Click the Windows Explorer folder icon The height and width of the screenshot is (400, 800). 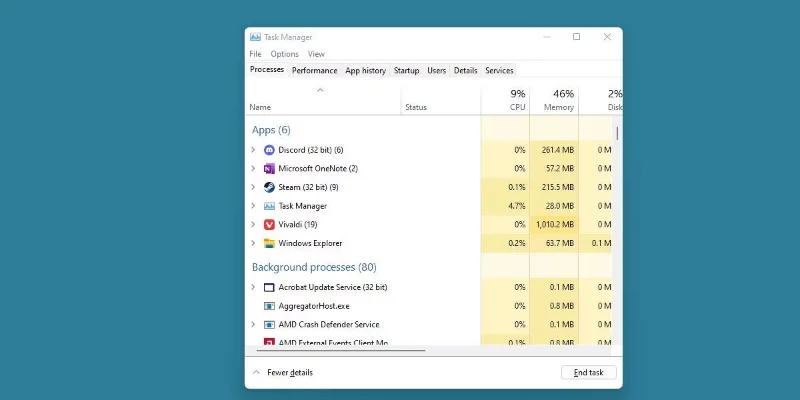point(269,243)
